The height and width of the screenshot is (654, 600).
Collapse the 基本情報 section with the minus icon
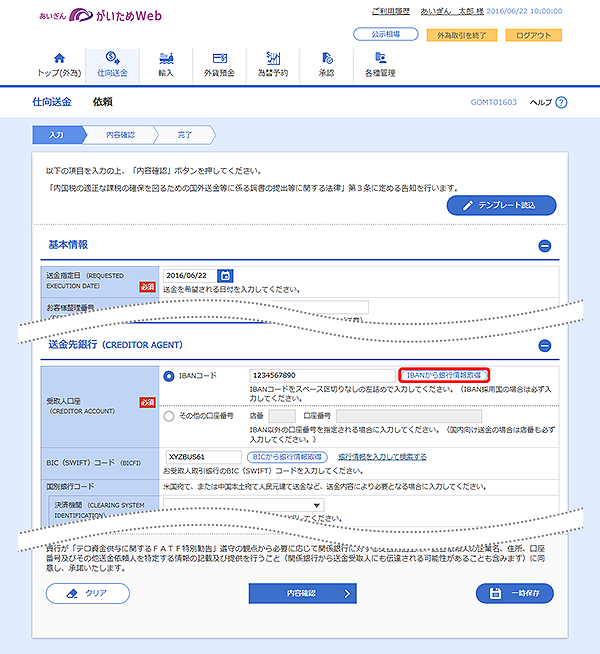(545, 245)
